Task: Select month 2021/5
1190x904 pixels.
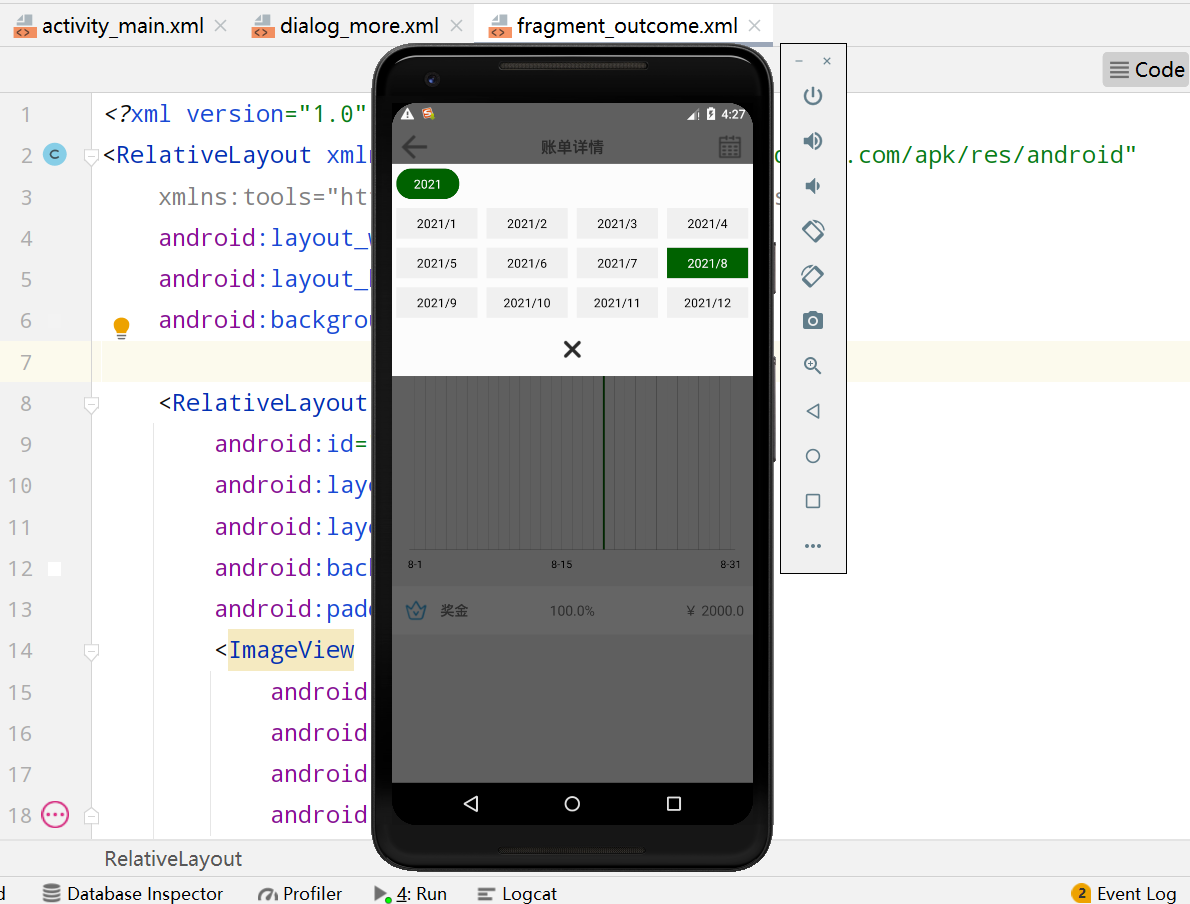Action: 436,263
